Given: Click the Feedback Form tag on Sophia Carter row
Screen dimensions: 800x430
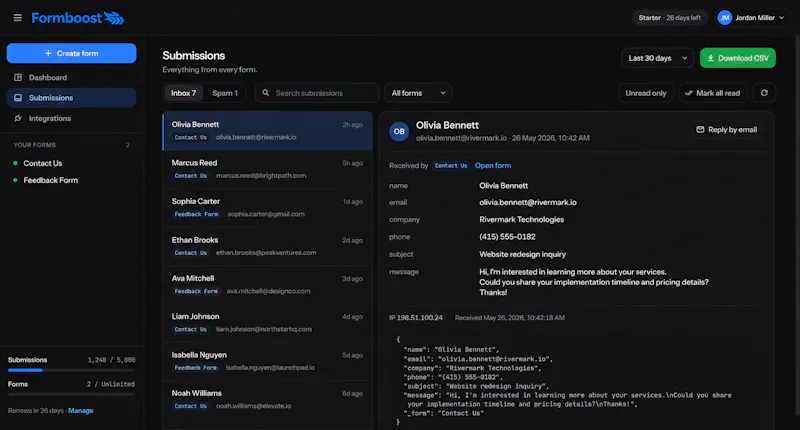Looking at the screenshot, I should pos(196,214).
